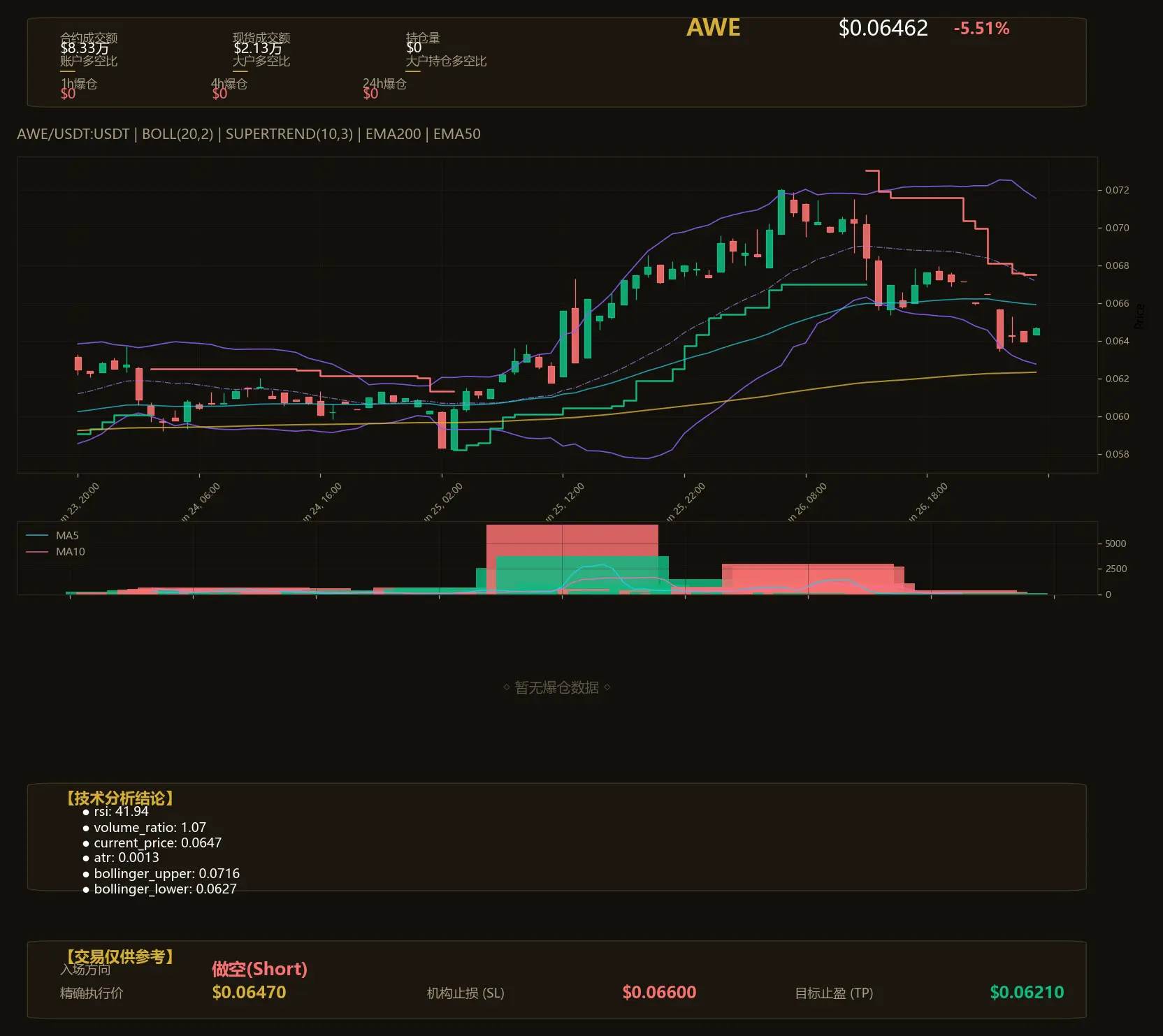This screenshot has height=1036, width=1163.
Task: Click the Jun 25, 12:00 time label
Action: coord(565,502)
